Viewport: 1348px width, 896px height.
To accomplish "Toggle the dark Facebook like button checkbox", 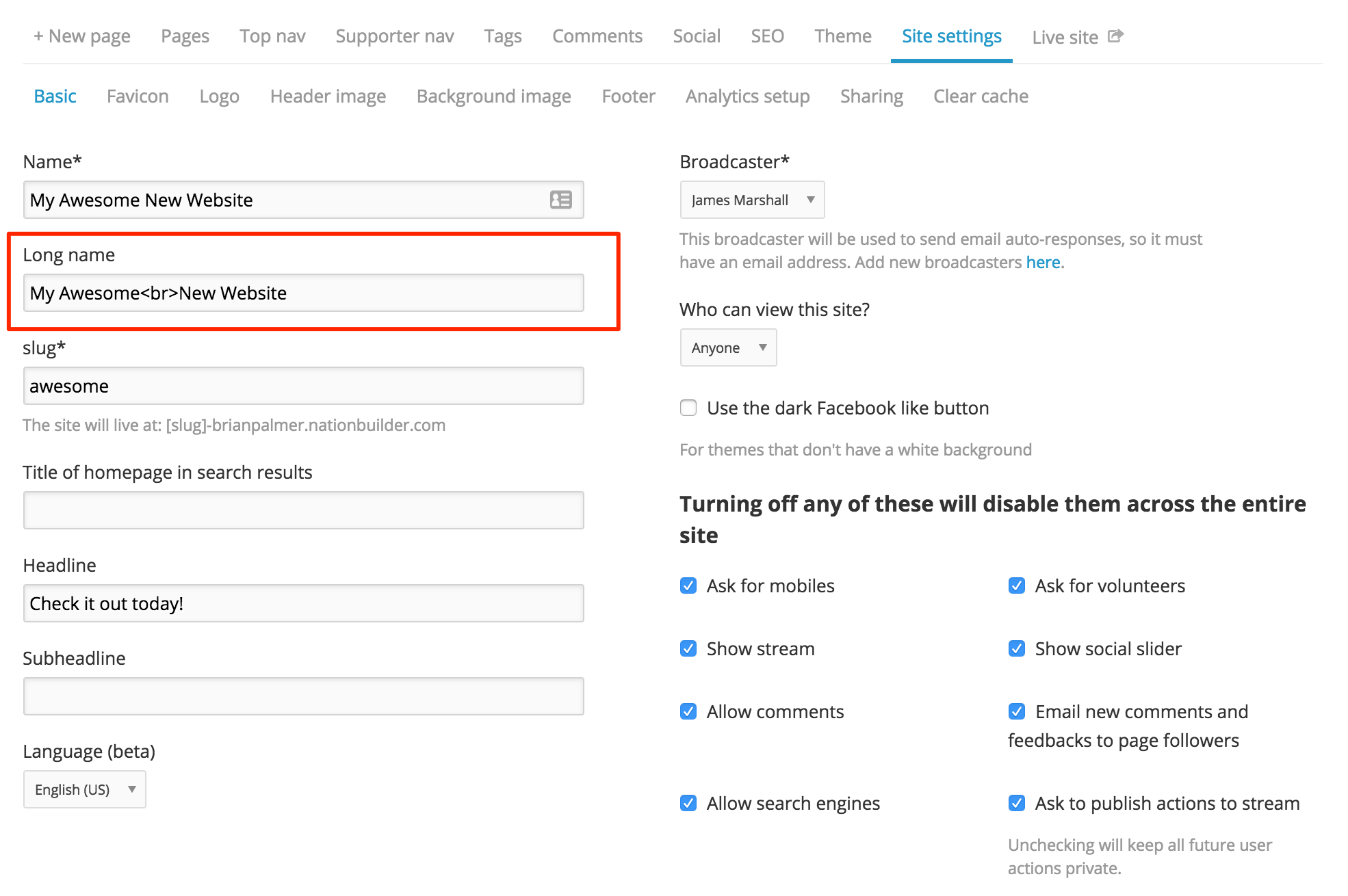I will point(688,408).
